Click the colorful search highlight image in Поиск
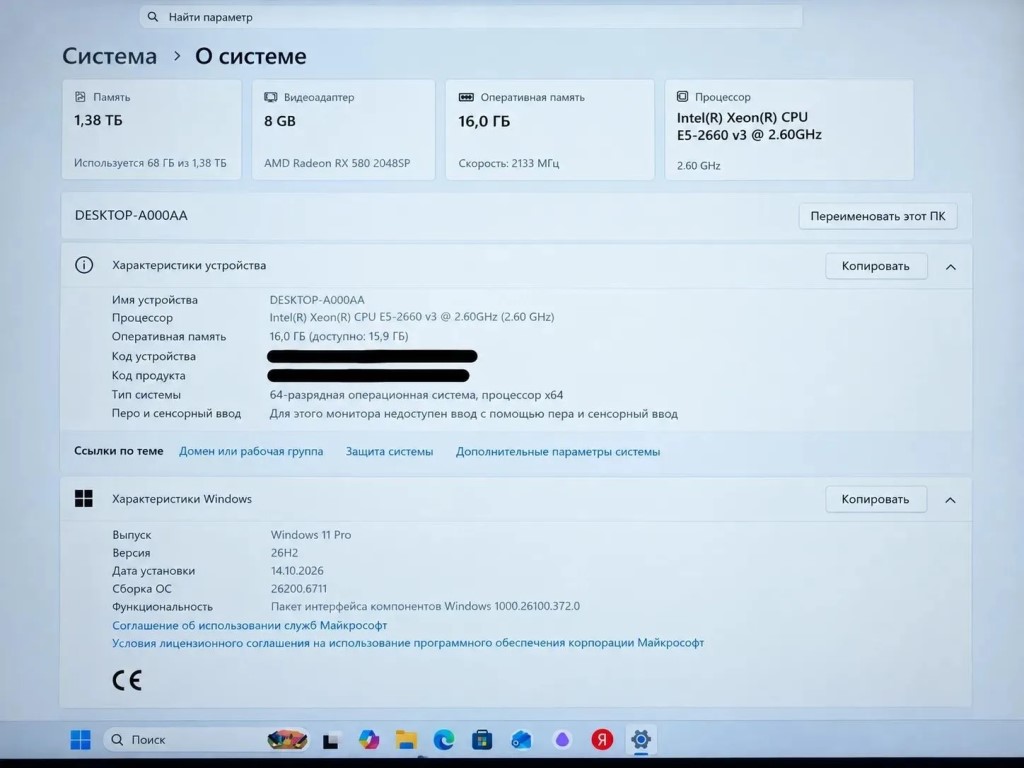This screenshot has width=1024, height=768. click(x=287, y=740)
